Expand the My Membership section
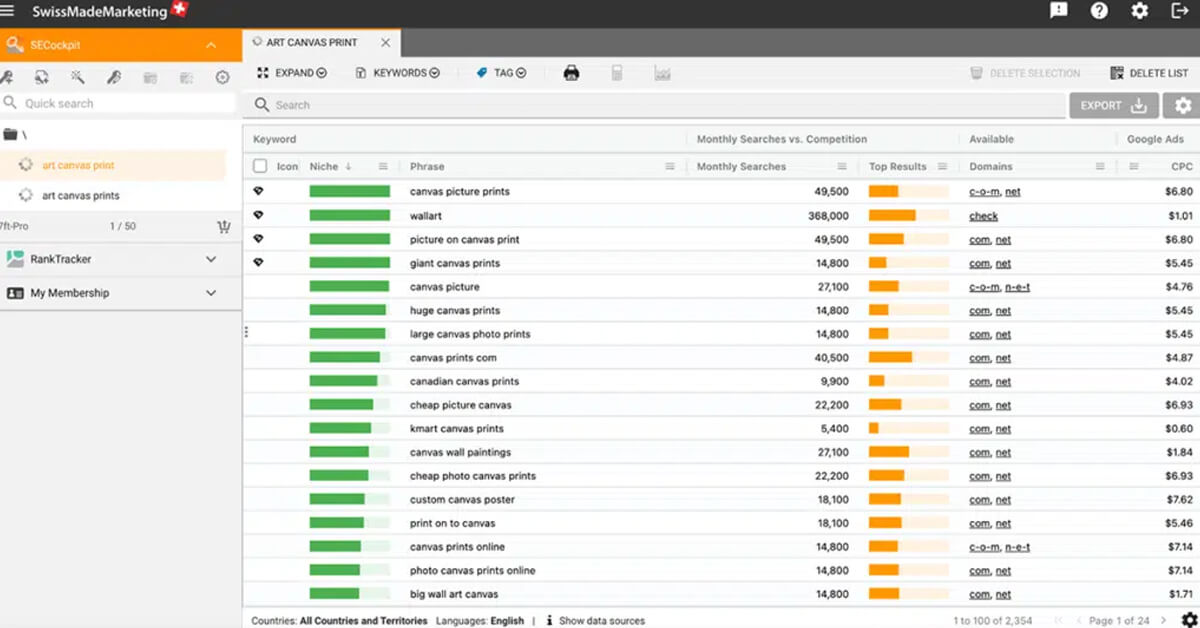This screenshot has width=1200, height=628. point(211,293)
